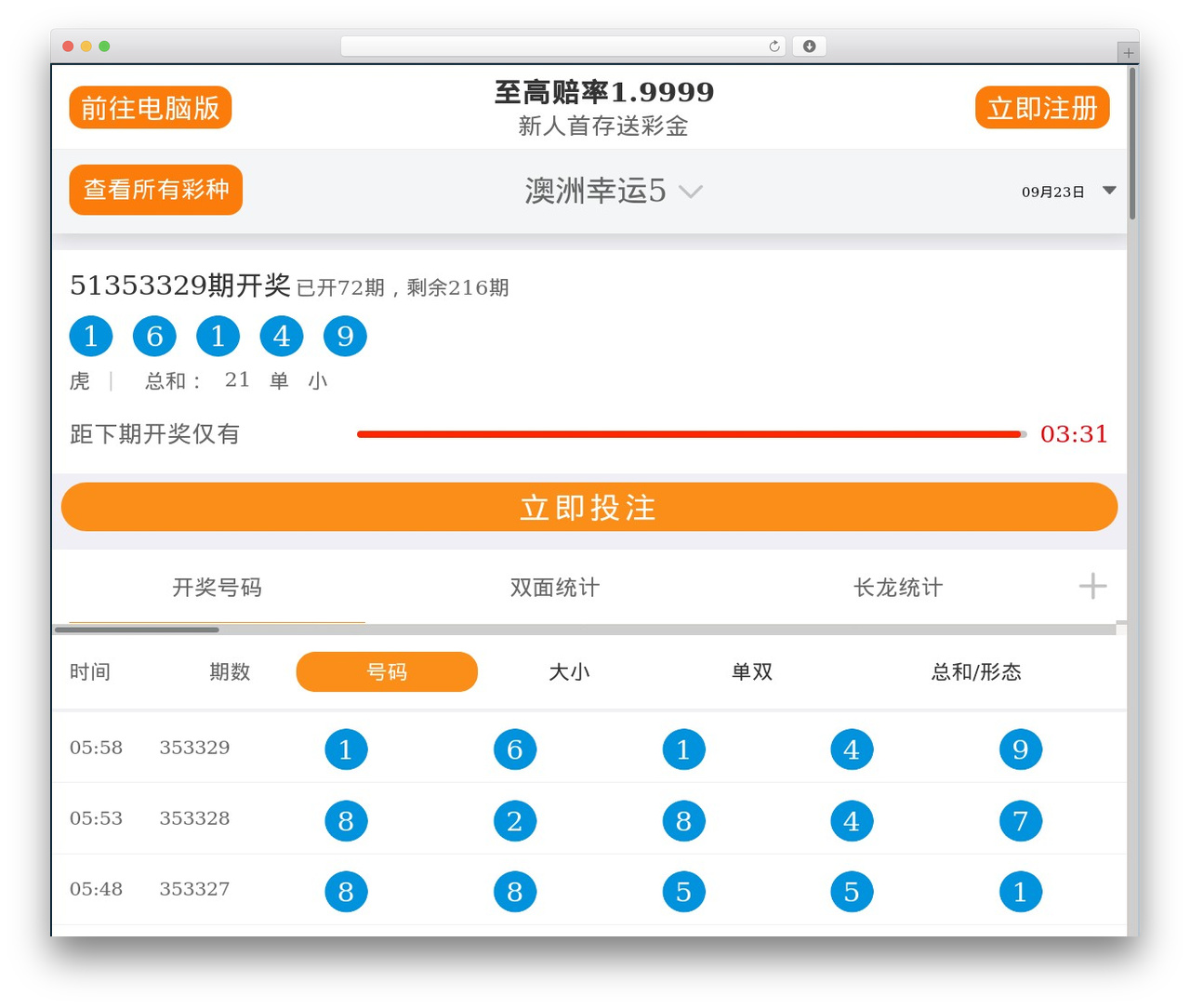Select the 大小 column filter
1190x1008 pixels.
click(x=569, y=672)
